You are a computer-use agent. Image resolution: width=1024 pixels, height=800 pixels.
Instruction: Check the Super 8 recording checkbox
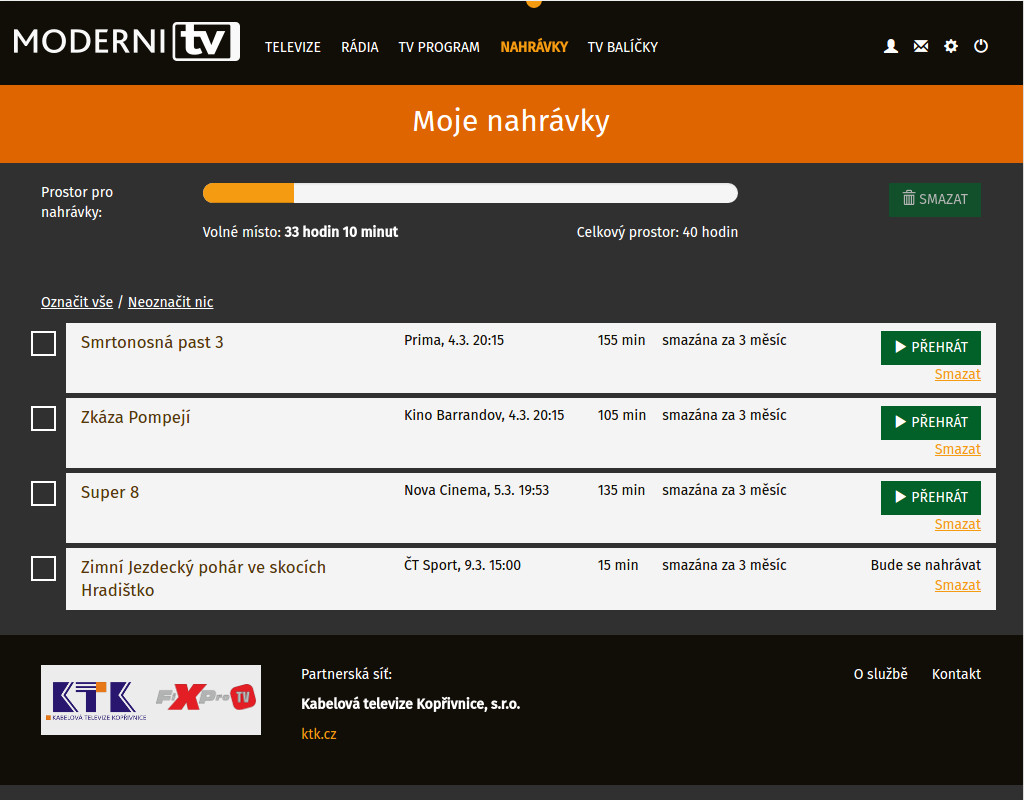click(x=43, y=494)
